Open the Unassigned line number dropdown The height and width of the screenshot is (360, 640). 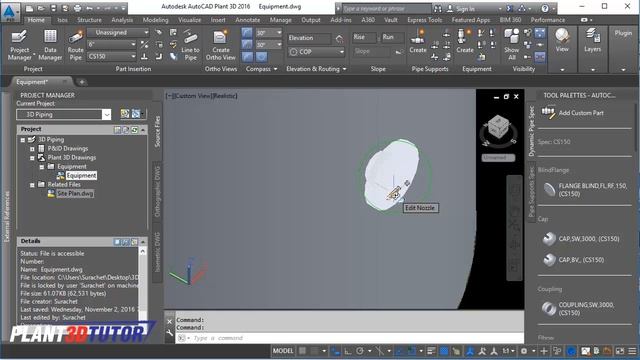point(118,32)
